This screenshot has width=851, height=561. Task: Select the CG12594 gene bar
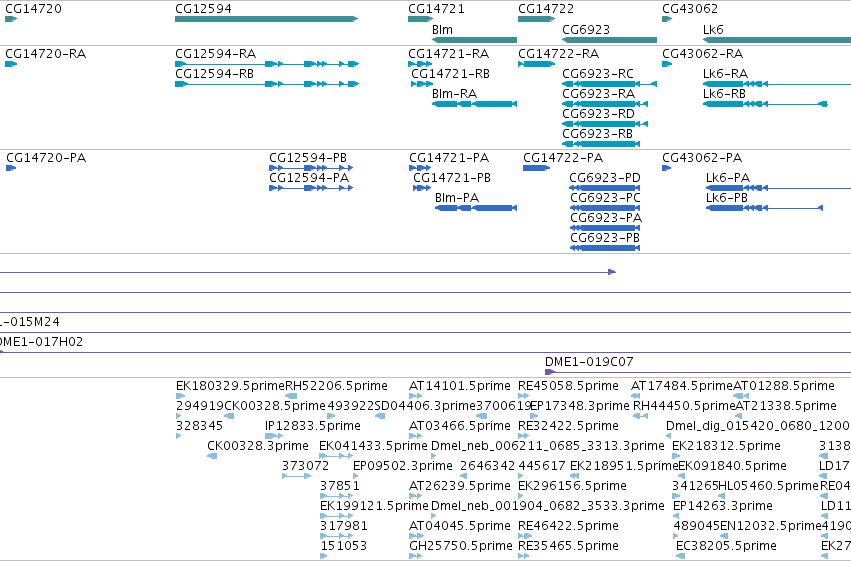tap(266, 19)
